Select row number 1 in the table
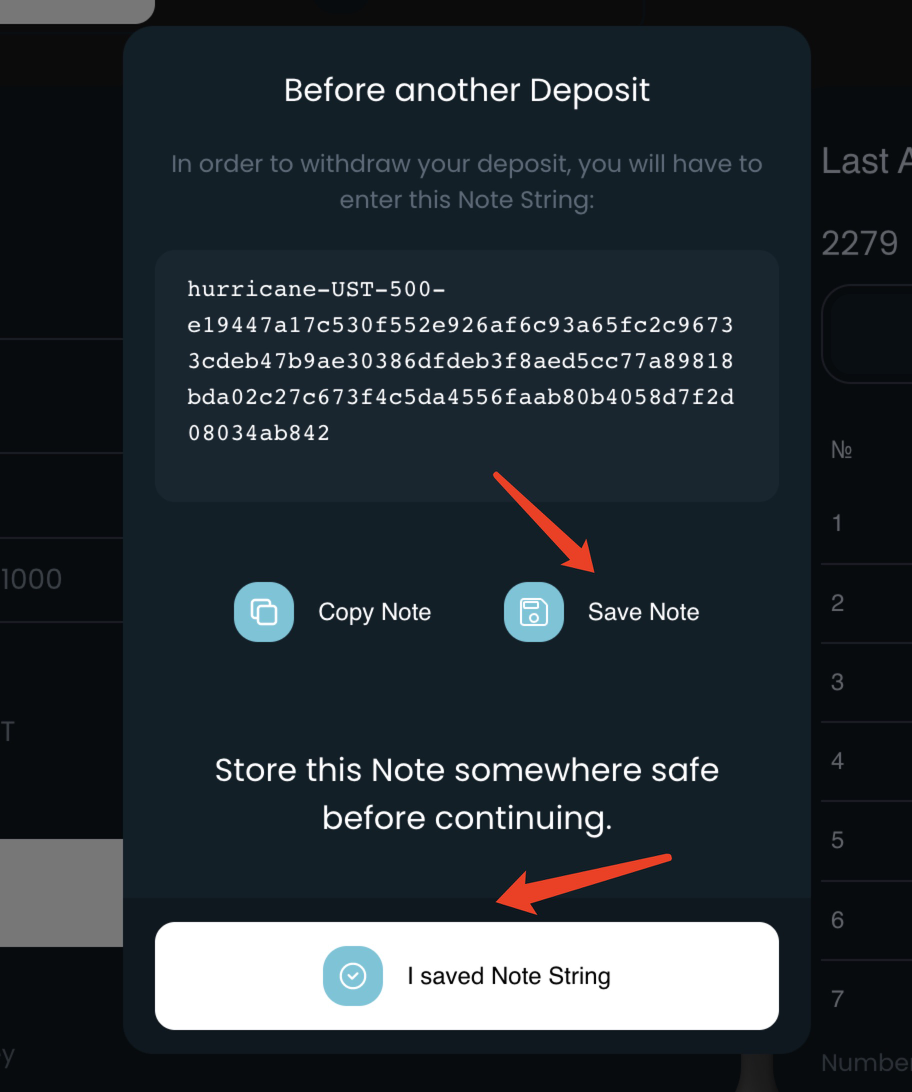This screenshot has height=1092, width=912. pos(837,523)
